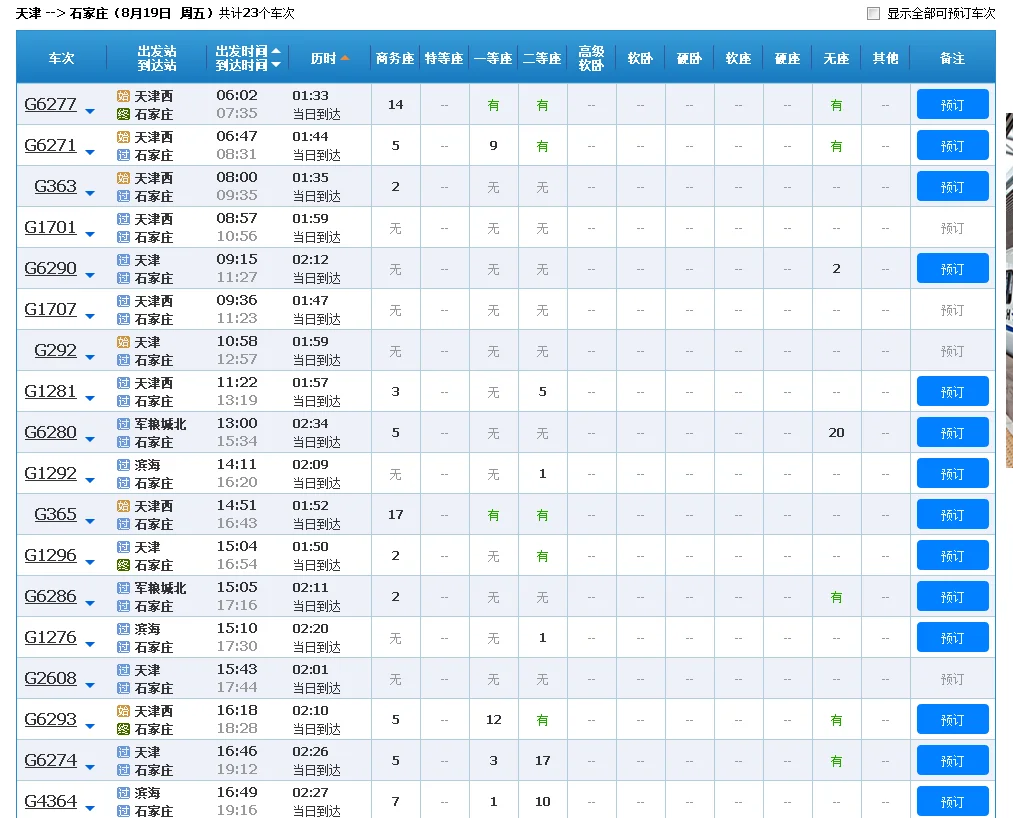Click the 始 badge beside G6280's 军粮城北
Viewport: 1013px width, 818px height.
(122, 424)
